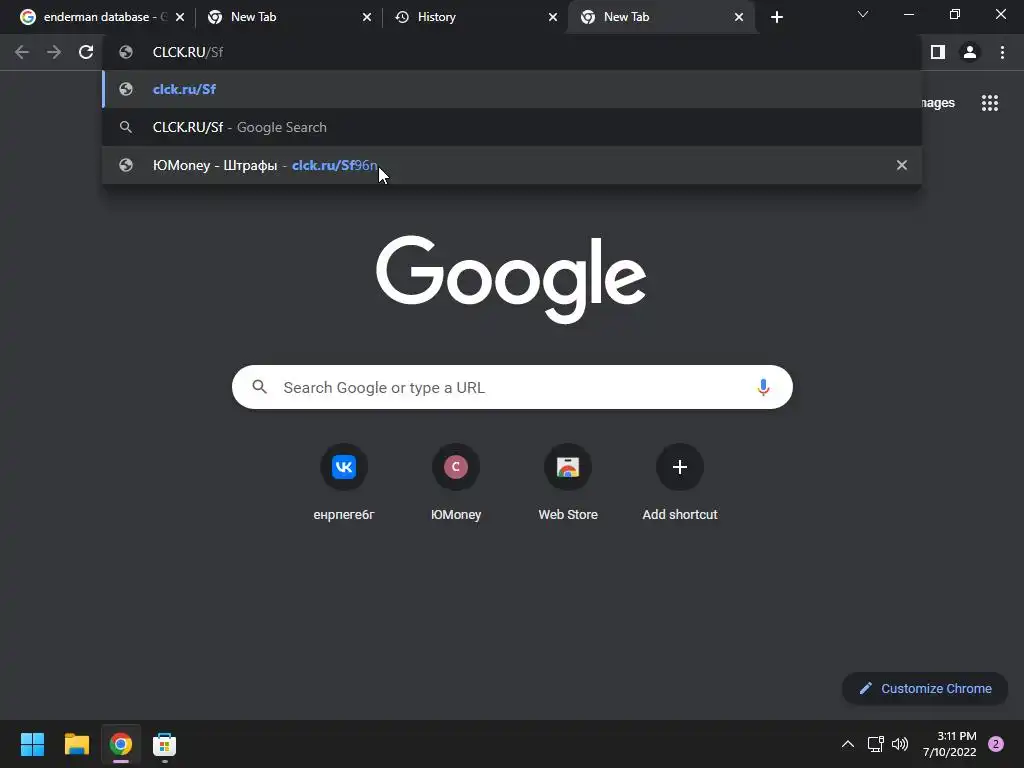The height and width of the screenshot is (768, 1024).
Task: Select the clck.ru/Sf suggestion
Action: (512, 89)
